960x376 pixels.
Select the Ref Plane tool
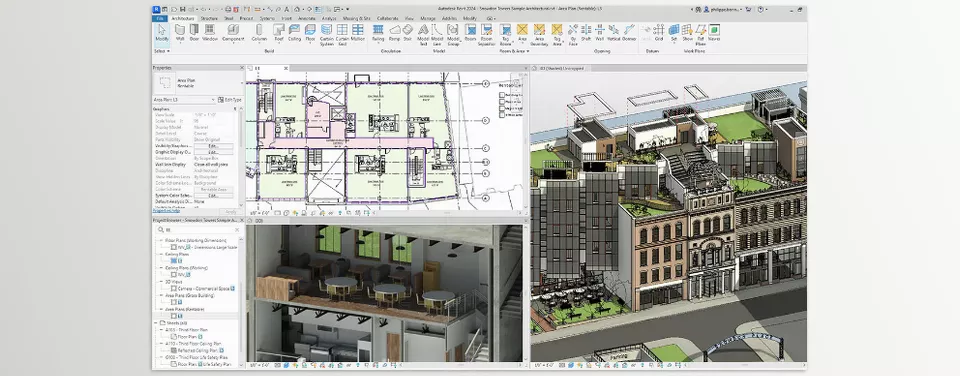pos(700,35)
